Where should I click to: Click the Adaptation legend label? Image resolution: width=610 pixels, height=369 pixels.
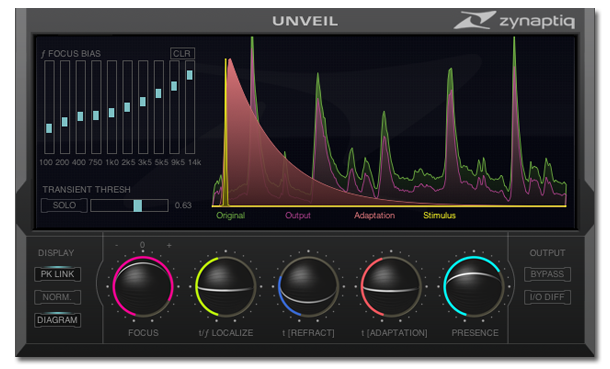click(x=374, y=215)
